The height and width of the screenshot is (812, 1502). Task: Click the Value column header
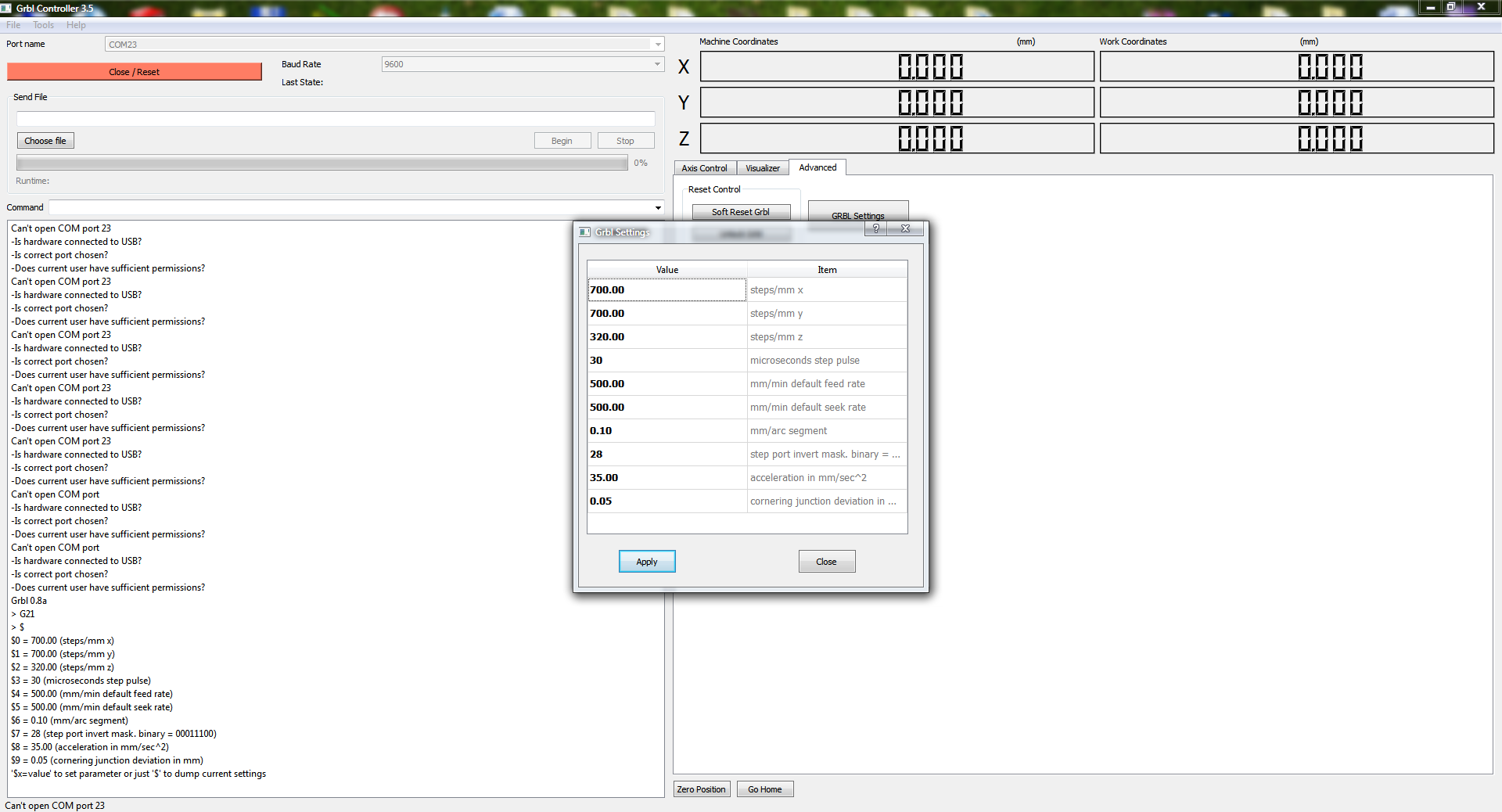pyautogui.click(x=667, y=270)
